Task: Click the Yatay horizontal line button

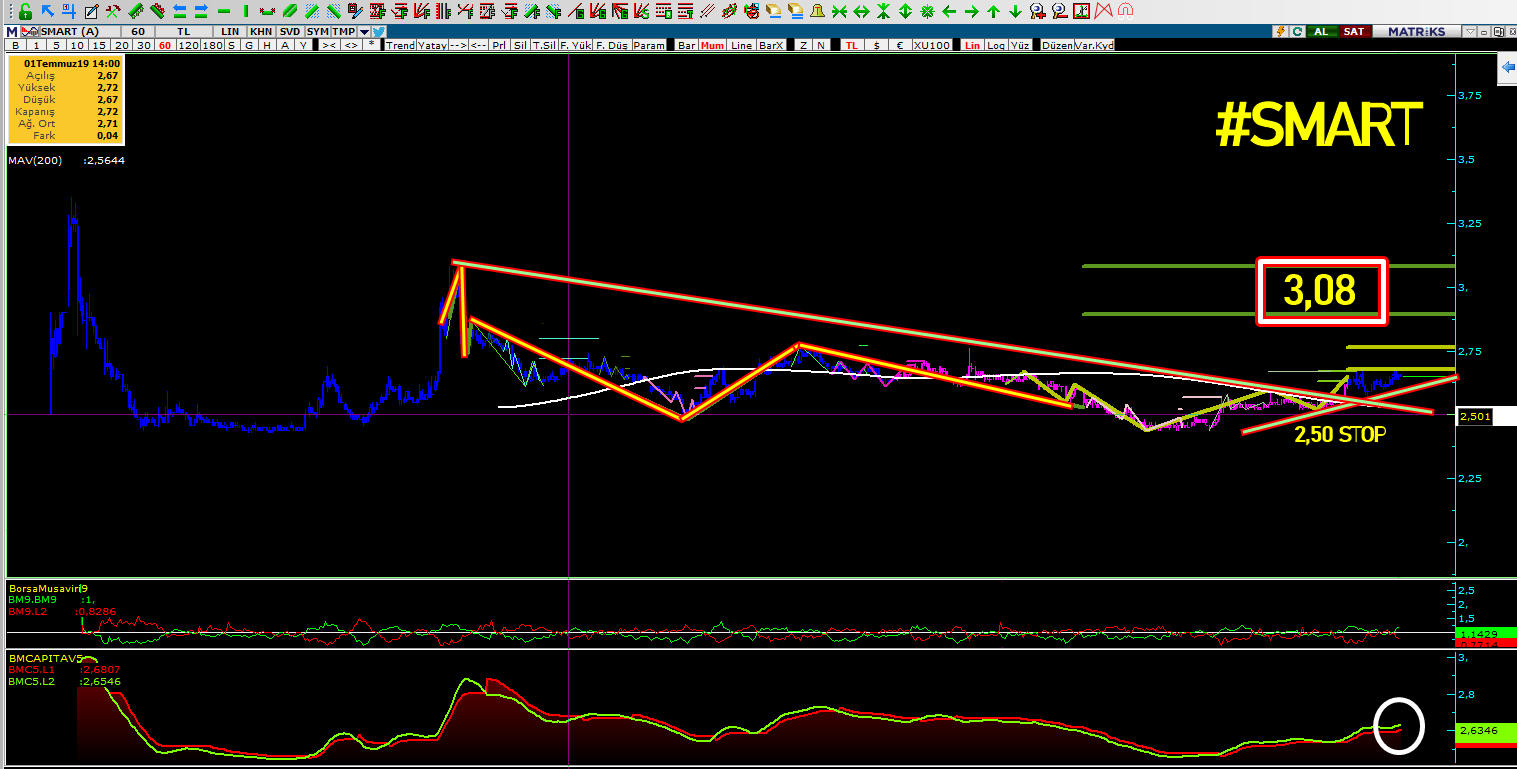Action: [432, 45]
